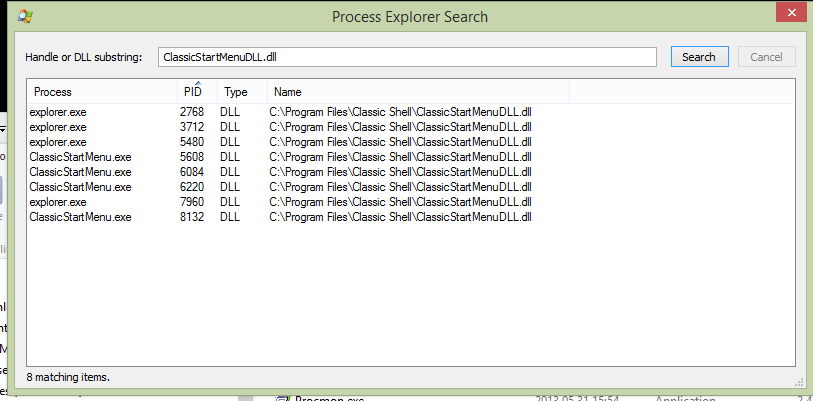Click the disabled Cancel button

point(766,57)
